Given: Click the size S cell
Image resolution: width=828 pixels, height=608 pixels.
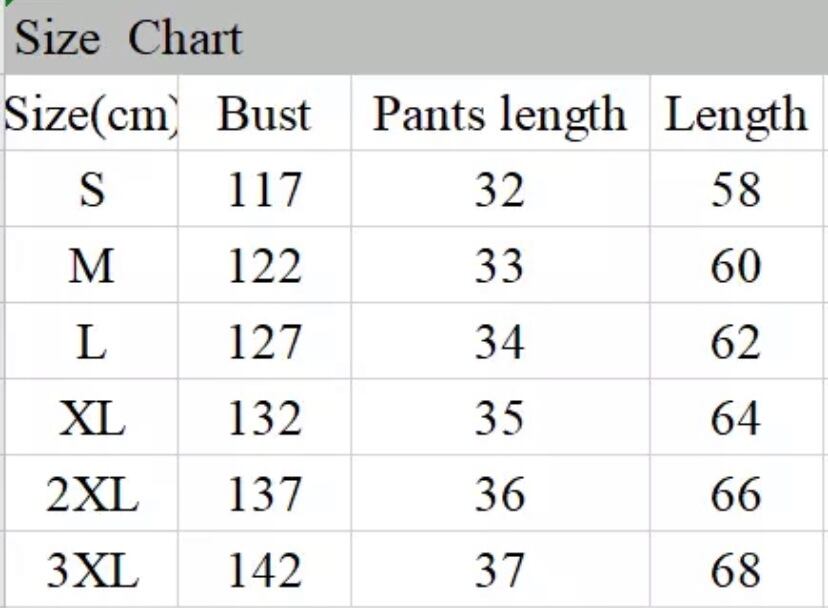Looking at the screenshot, I should point(90,190).
